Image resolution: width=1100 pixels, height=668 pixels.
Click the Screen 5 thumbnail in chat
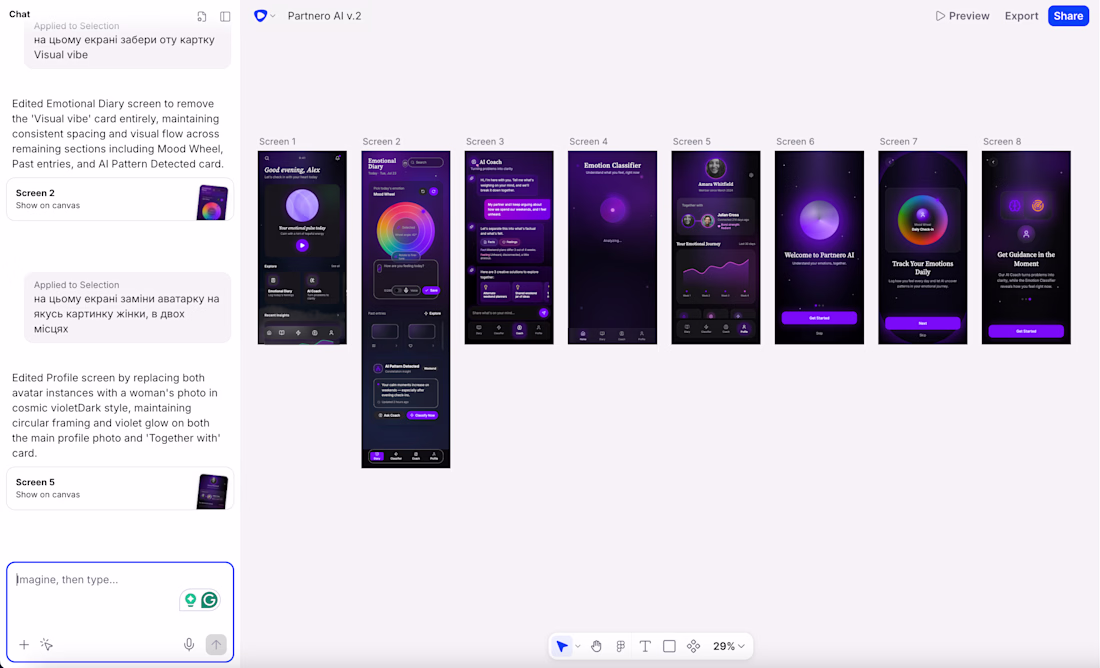(x=213, y=491)
